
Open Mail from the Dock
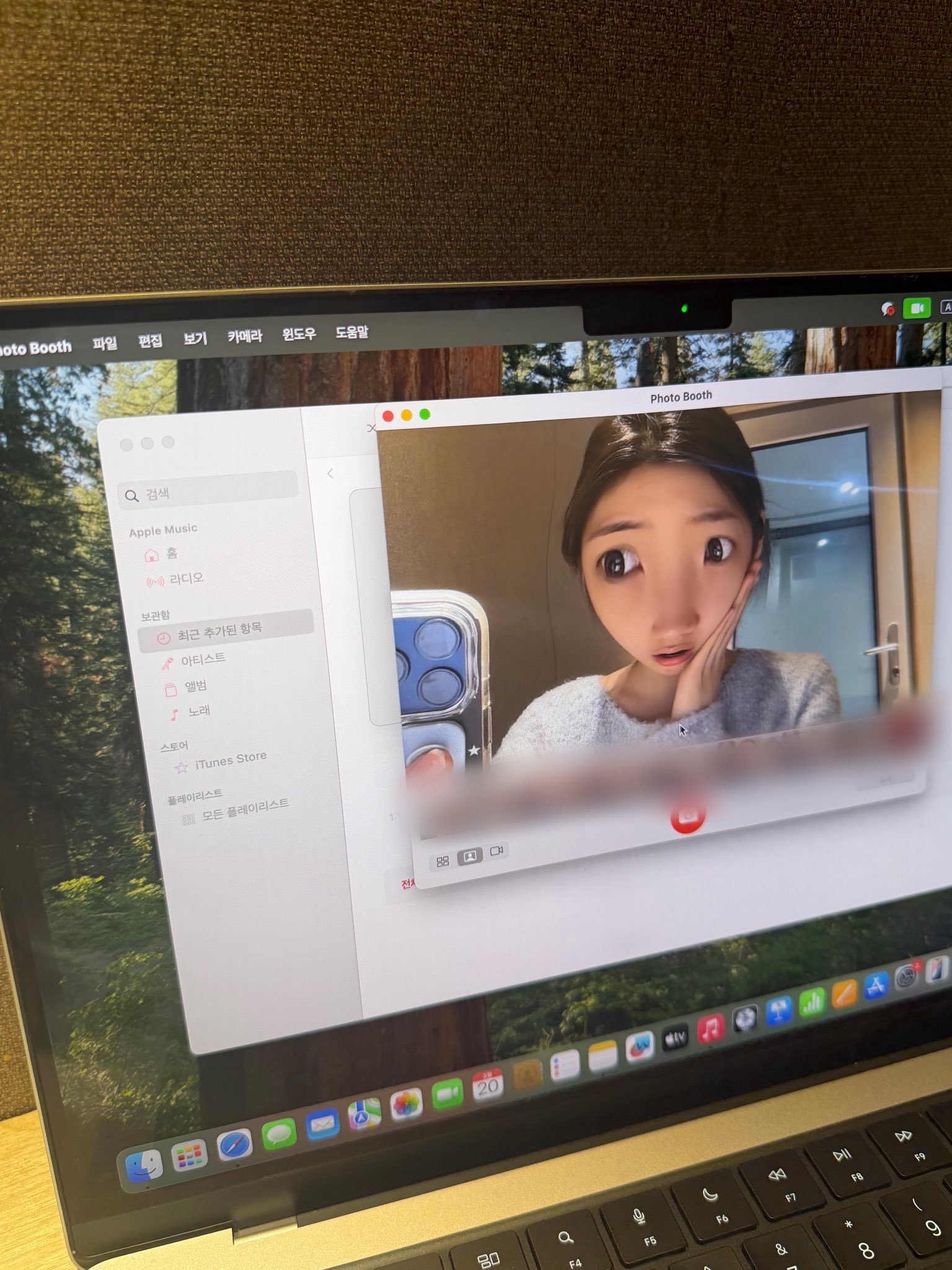click(322, 1124)
